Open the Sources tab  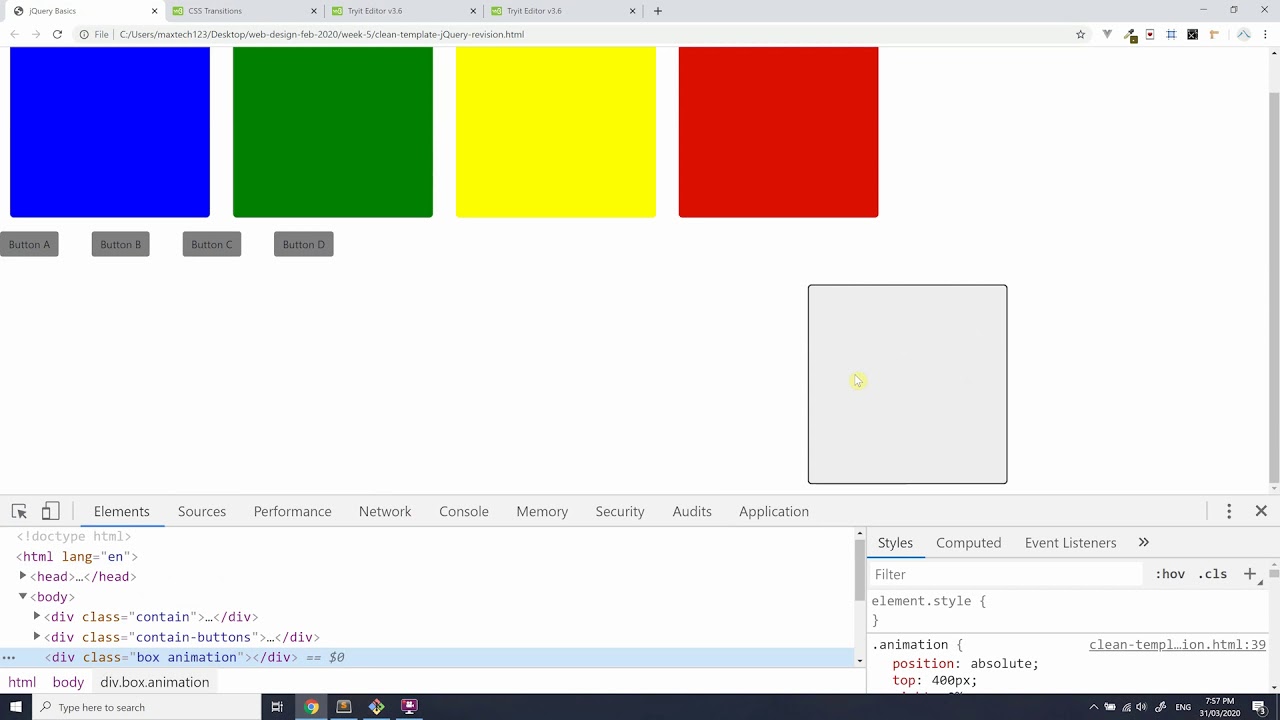(202, 511)
